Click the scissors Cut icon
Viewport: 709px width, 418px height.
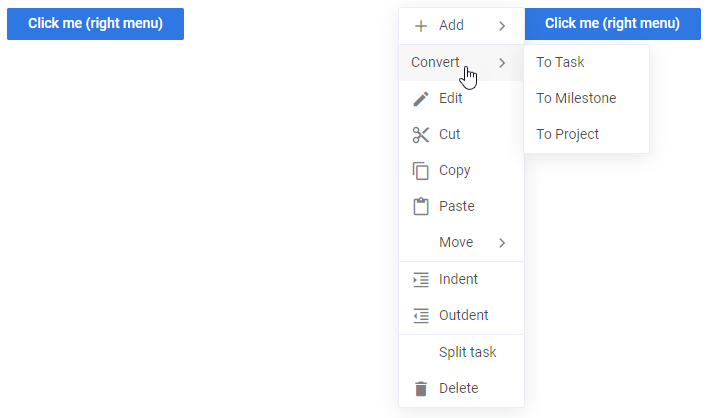tap(421, 134)
